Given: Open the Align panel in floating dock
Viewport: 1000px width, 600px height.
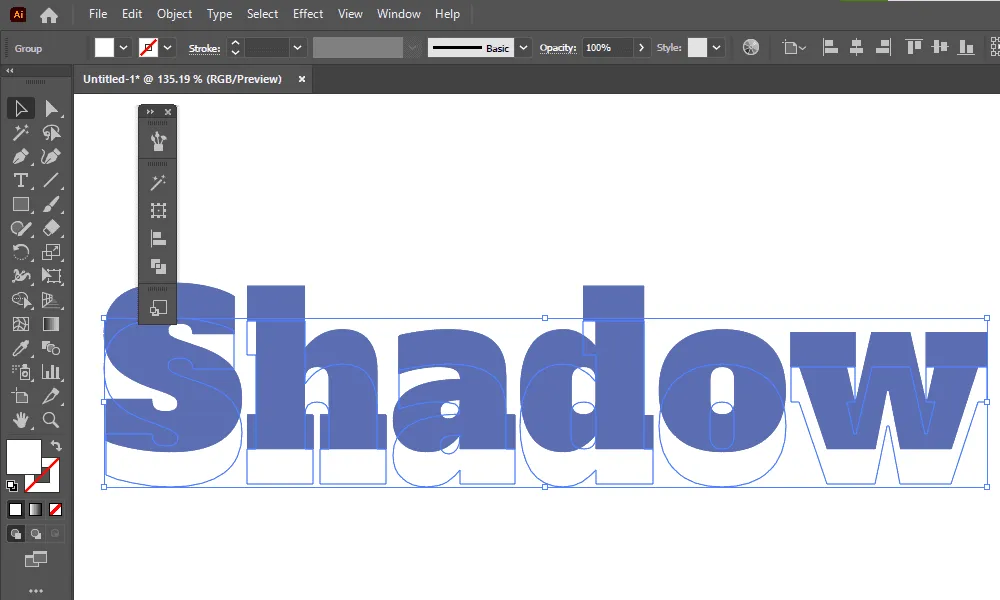Looking at the screenshot, I should click(x=158, y=238).
